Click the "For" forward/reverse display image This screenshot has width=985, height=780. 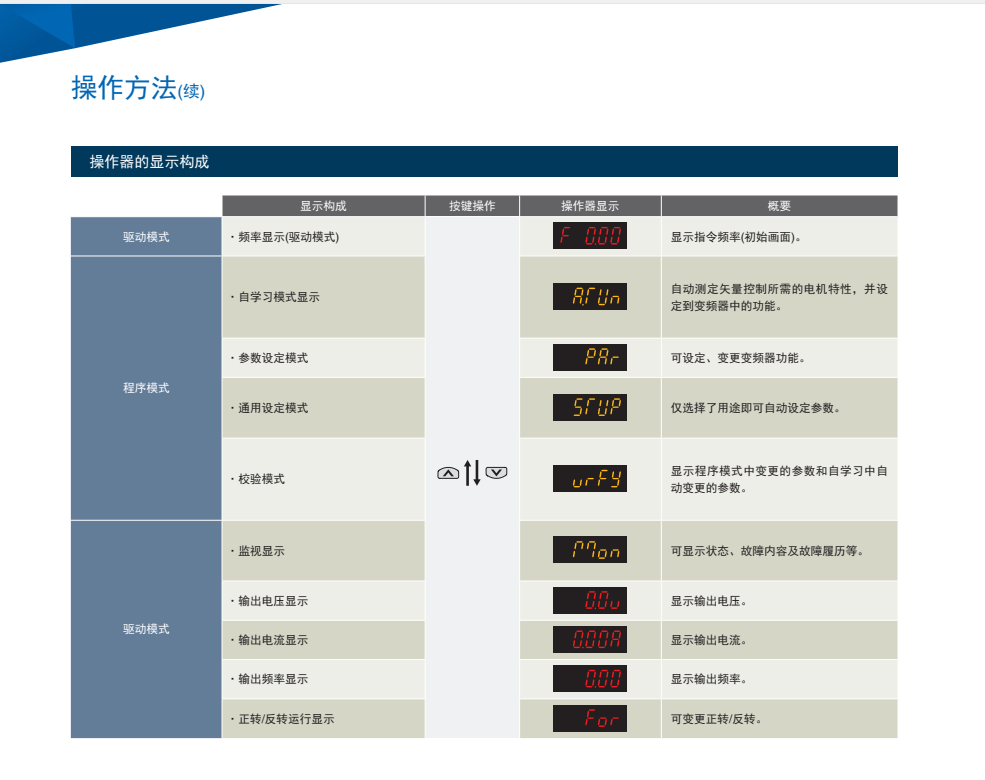(x=590, y=718)
